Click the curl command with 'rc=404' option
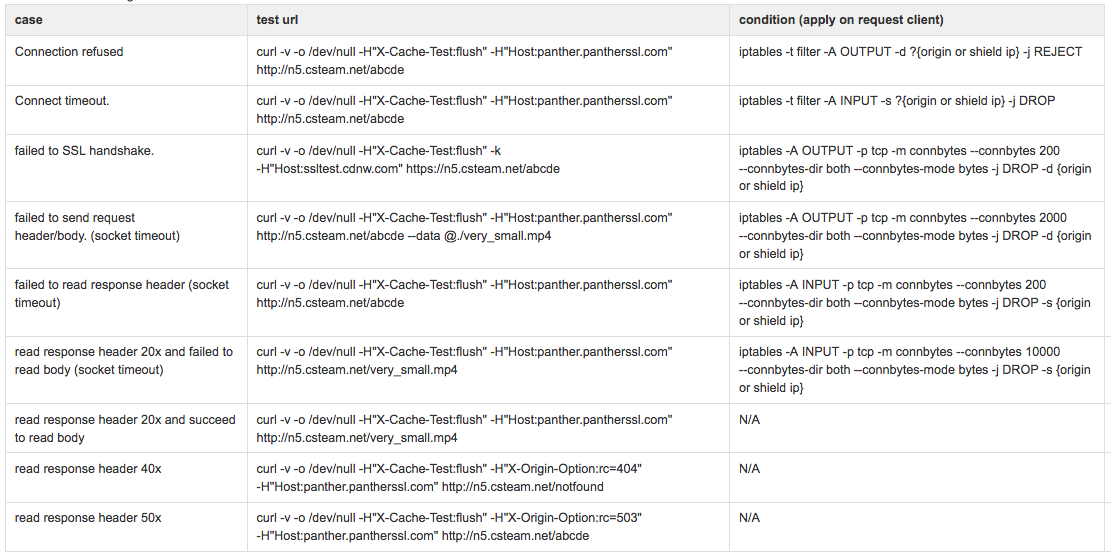1111x558 pixels. 449,478
